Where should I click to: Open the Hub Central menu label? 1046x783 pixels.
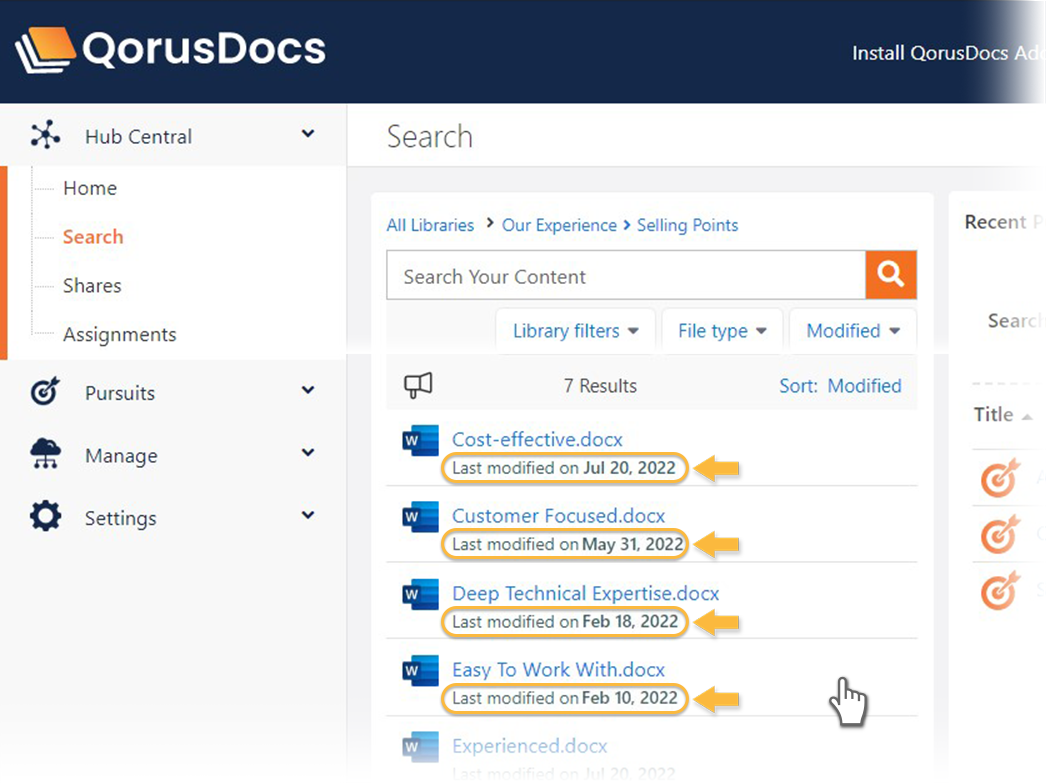138,137
